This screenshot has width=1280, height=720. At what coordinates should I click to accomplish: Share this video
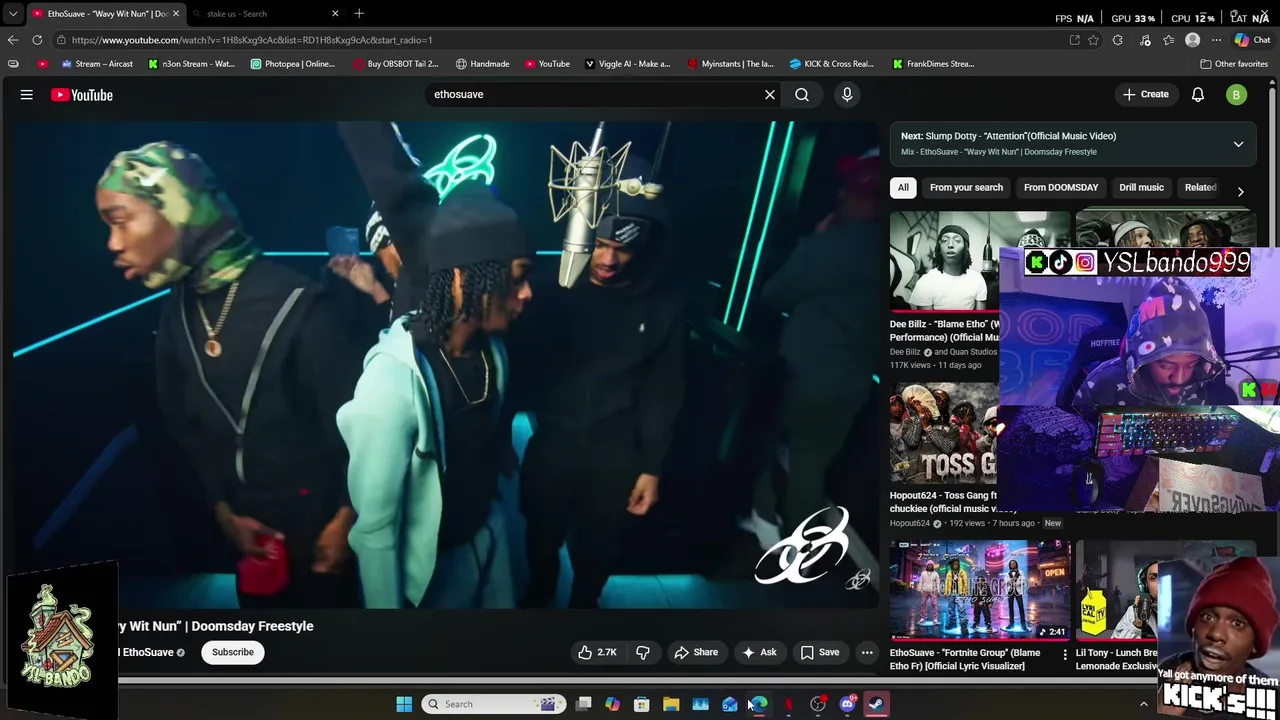pos(696,652)
